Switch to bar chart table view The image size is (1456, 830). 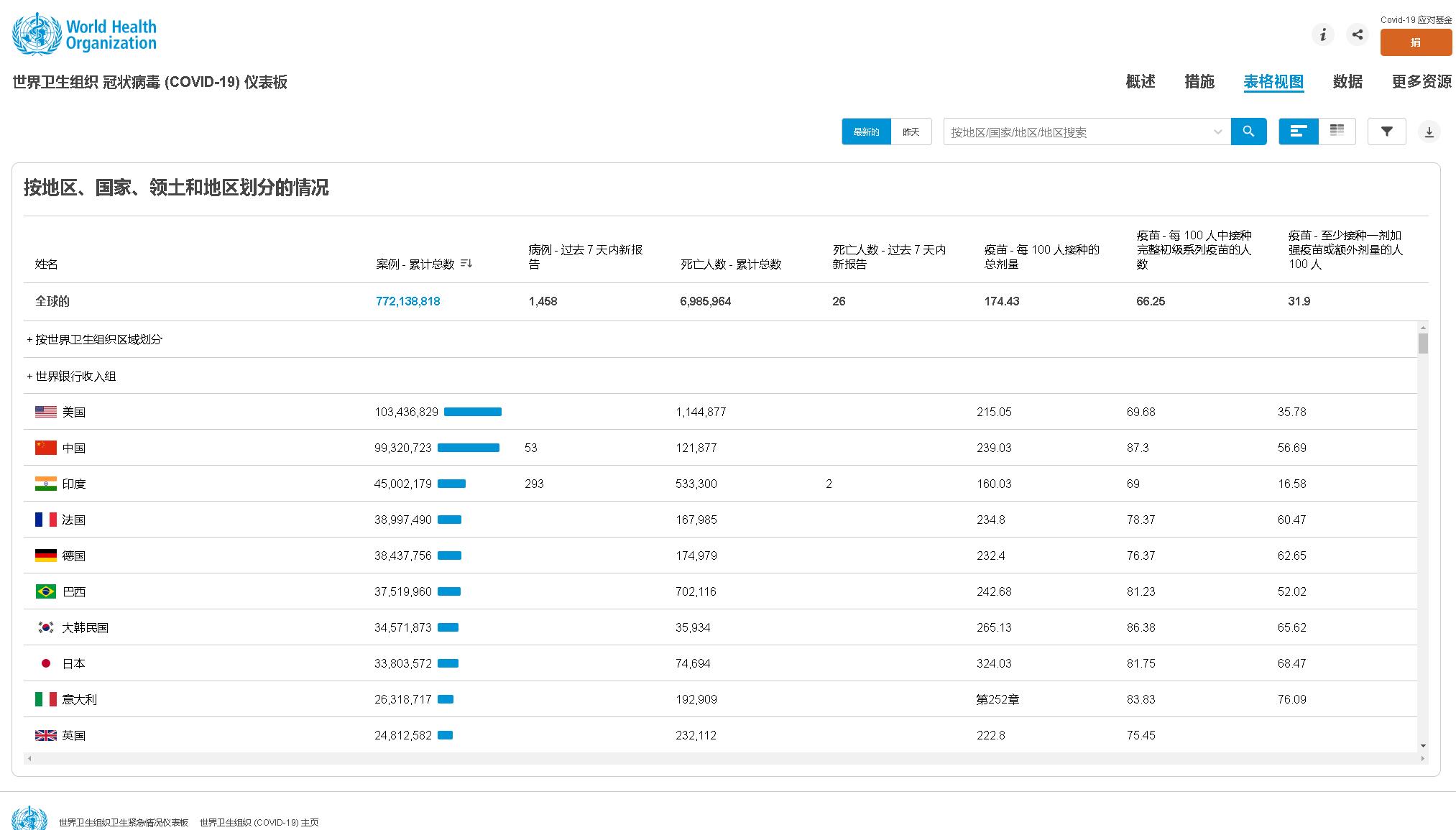click(x=1299, y=132)
